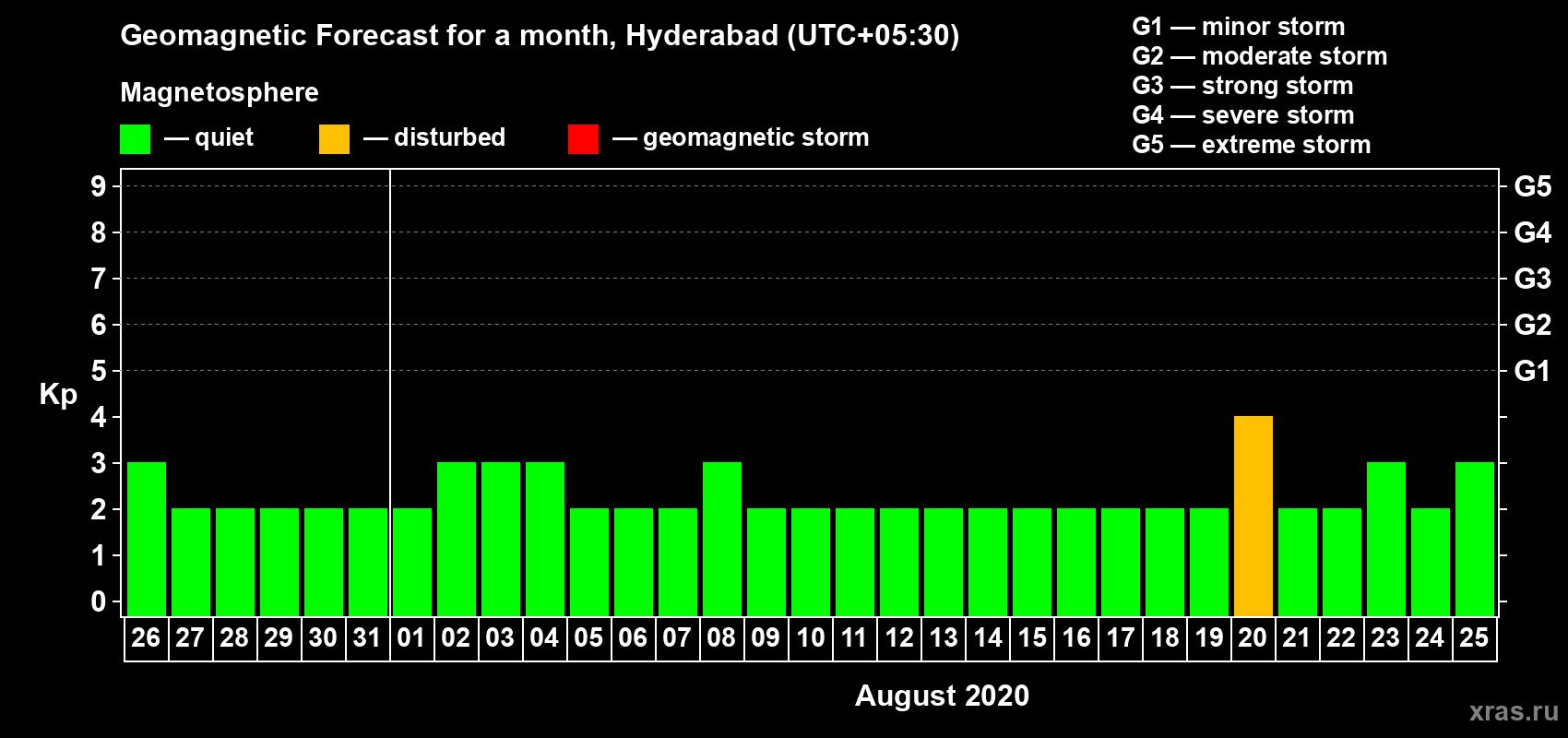1568x738 pixels.
Task: Click date label 13 on the axis
Action: click(944, 637)
